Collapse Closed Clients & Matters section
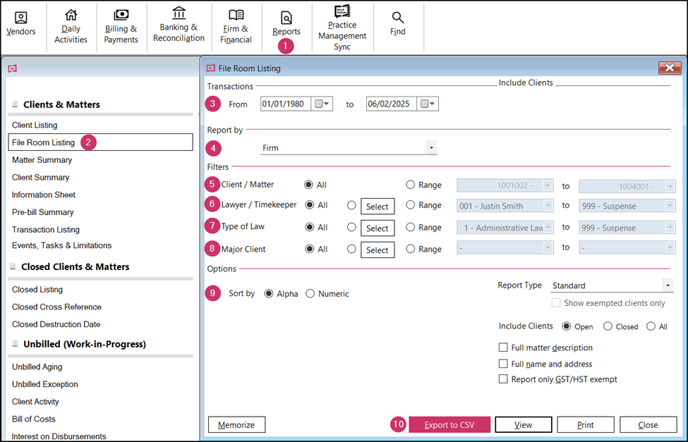This screenshot has height=442, width=688. tap(13, 266)
